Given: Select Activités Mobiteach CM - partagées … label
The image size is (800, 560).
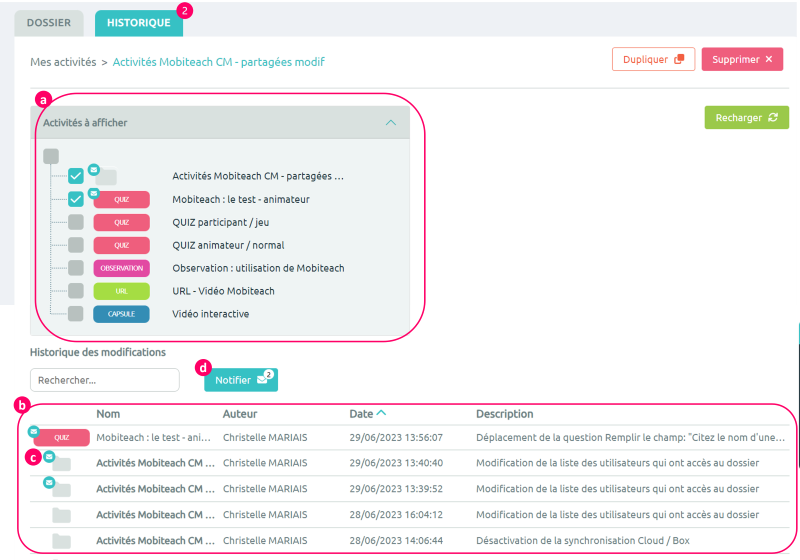Looking at the screenshot, I should click(258, 176).
